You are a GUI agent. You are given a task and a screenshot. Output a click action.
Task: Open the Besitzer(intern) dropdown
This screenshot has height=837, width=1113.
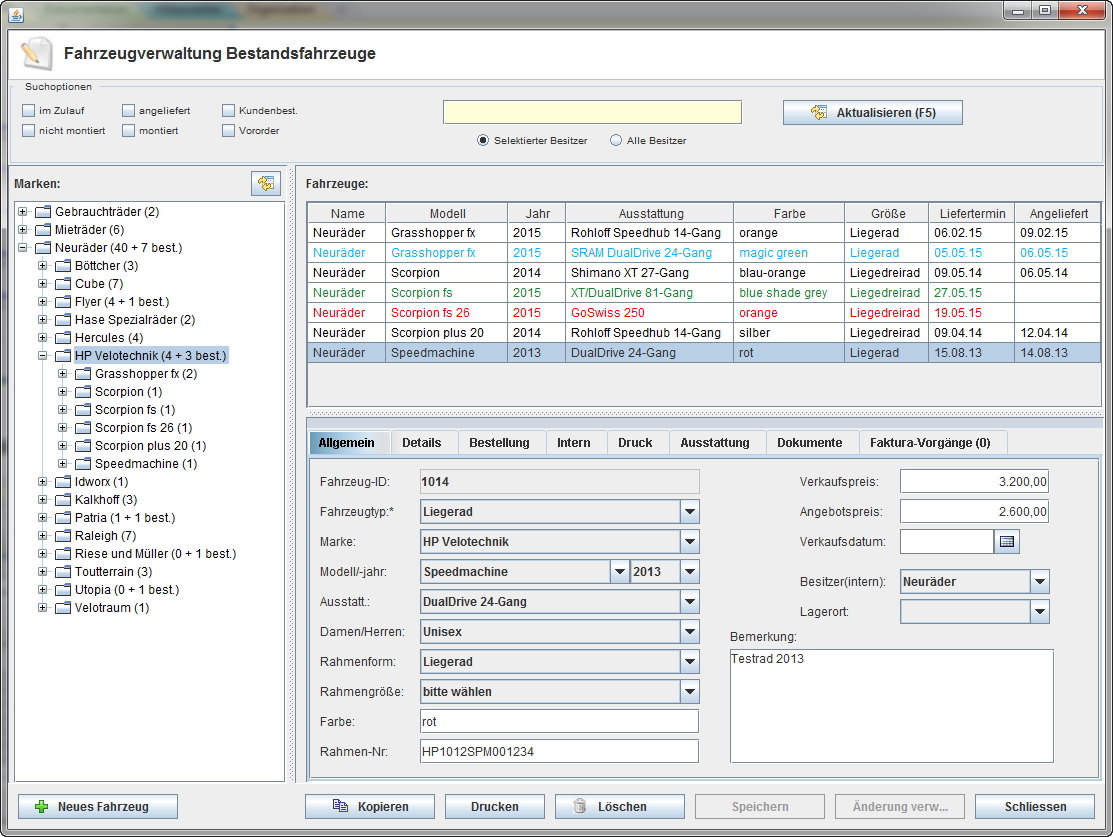[1039, 582]
